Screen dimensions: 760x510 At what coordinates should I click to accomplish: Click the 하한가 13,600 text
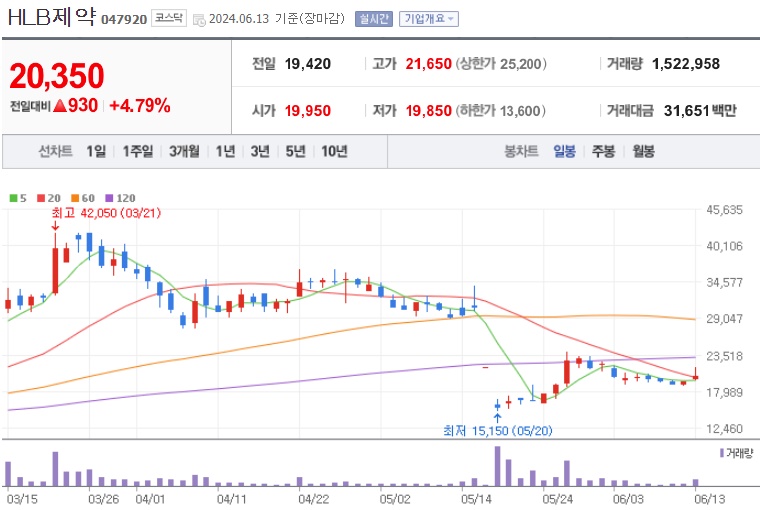(x=501, y=111)
